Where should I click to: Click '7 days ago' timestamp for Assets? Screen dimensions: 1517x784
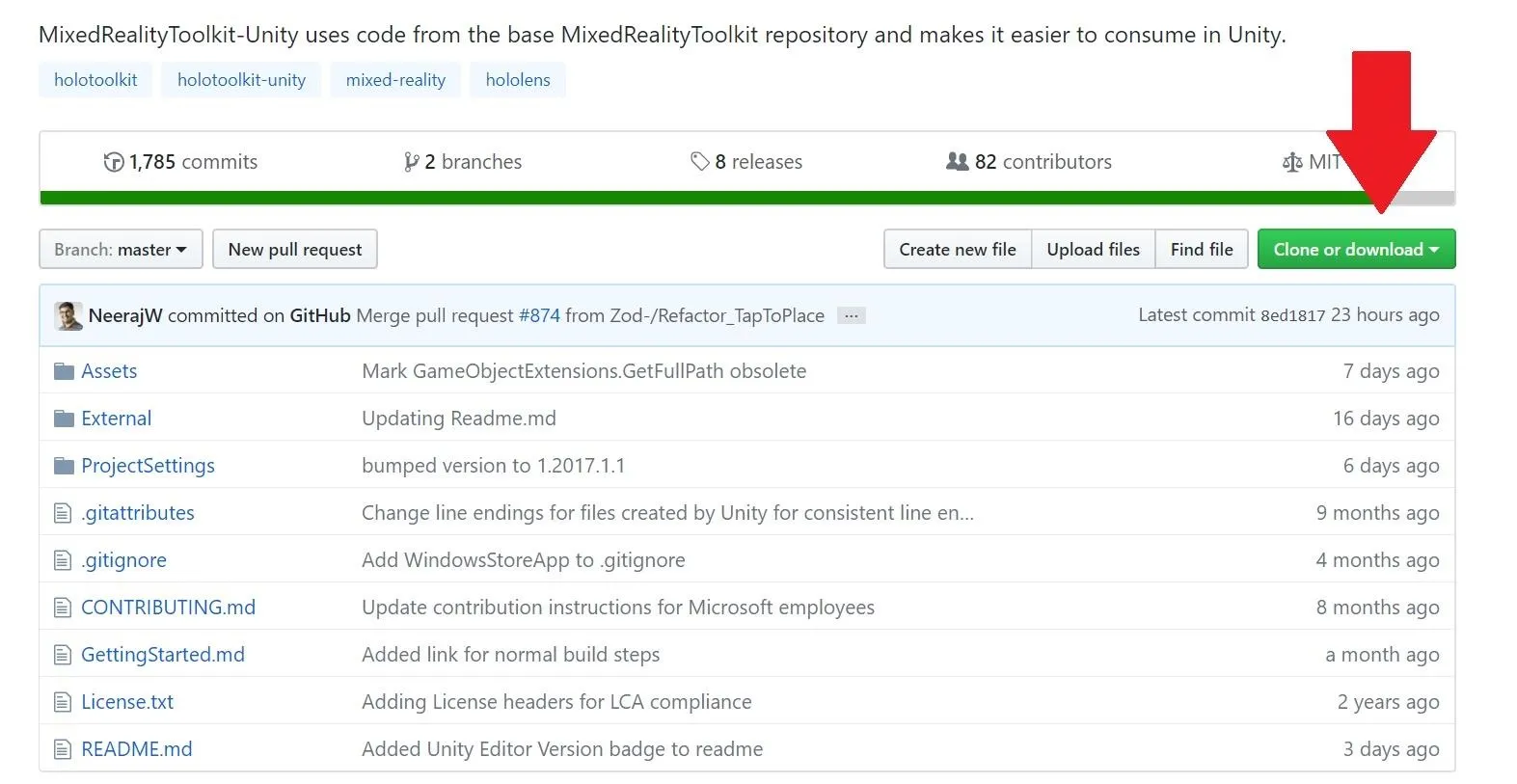pyautogui.click(x=1391, y=371)
